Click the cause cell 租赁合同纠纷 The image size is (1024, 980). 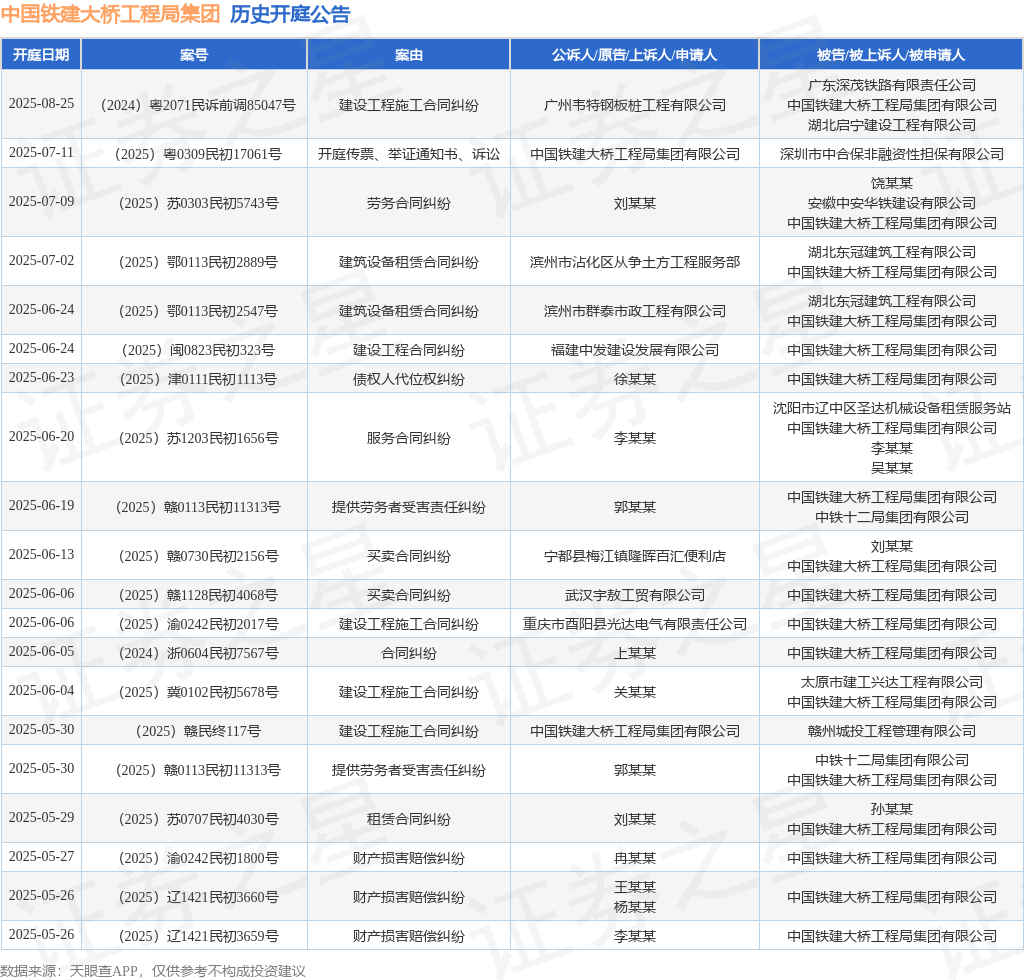[x=409, y=819]
